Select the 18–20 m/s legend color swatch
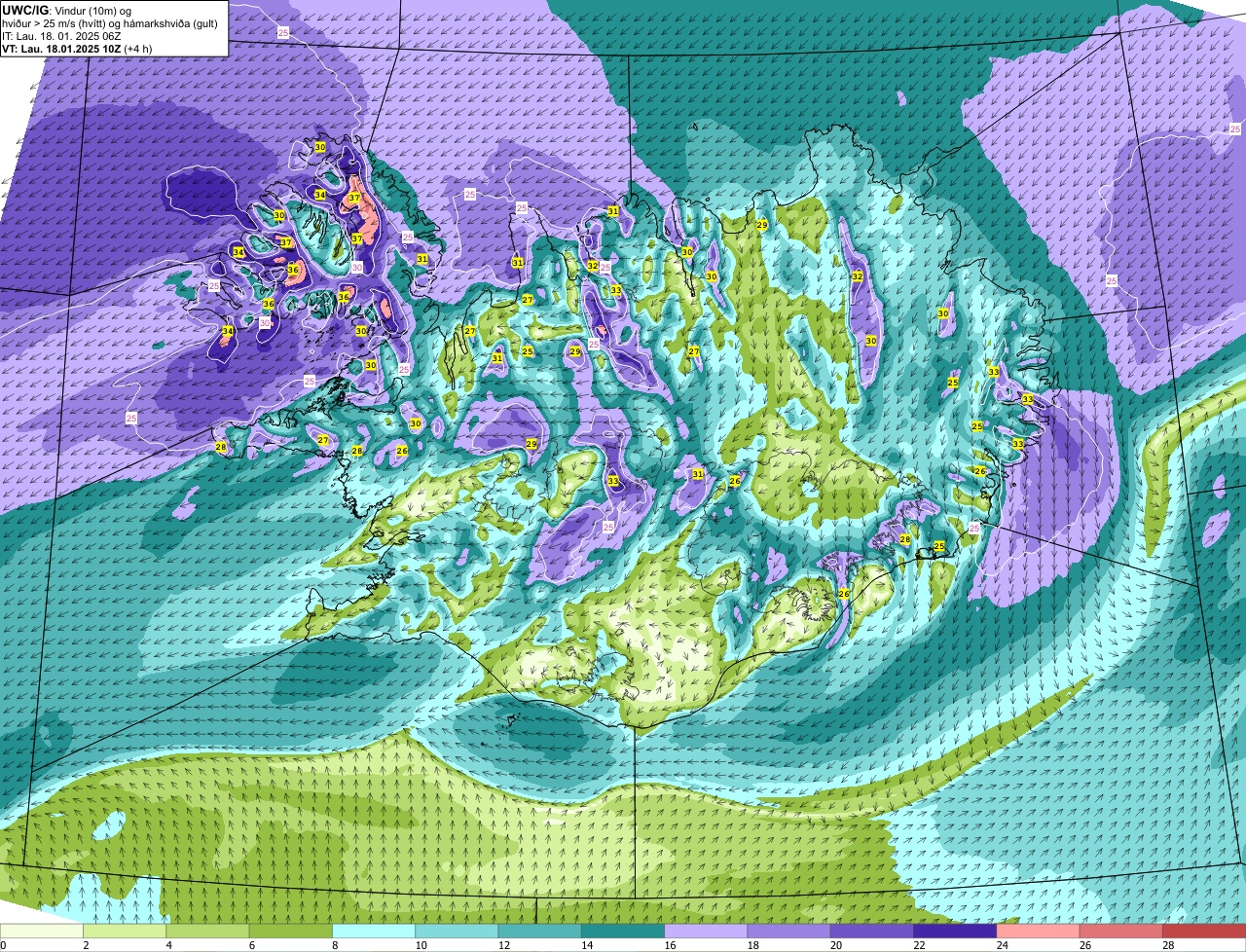The width and height of the screenshot is (1246, 952). click(789, 932)
